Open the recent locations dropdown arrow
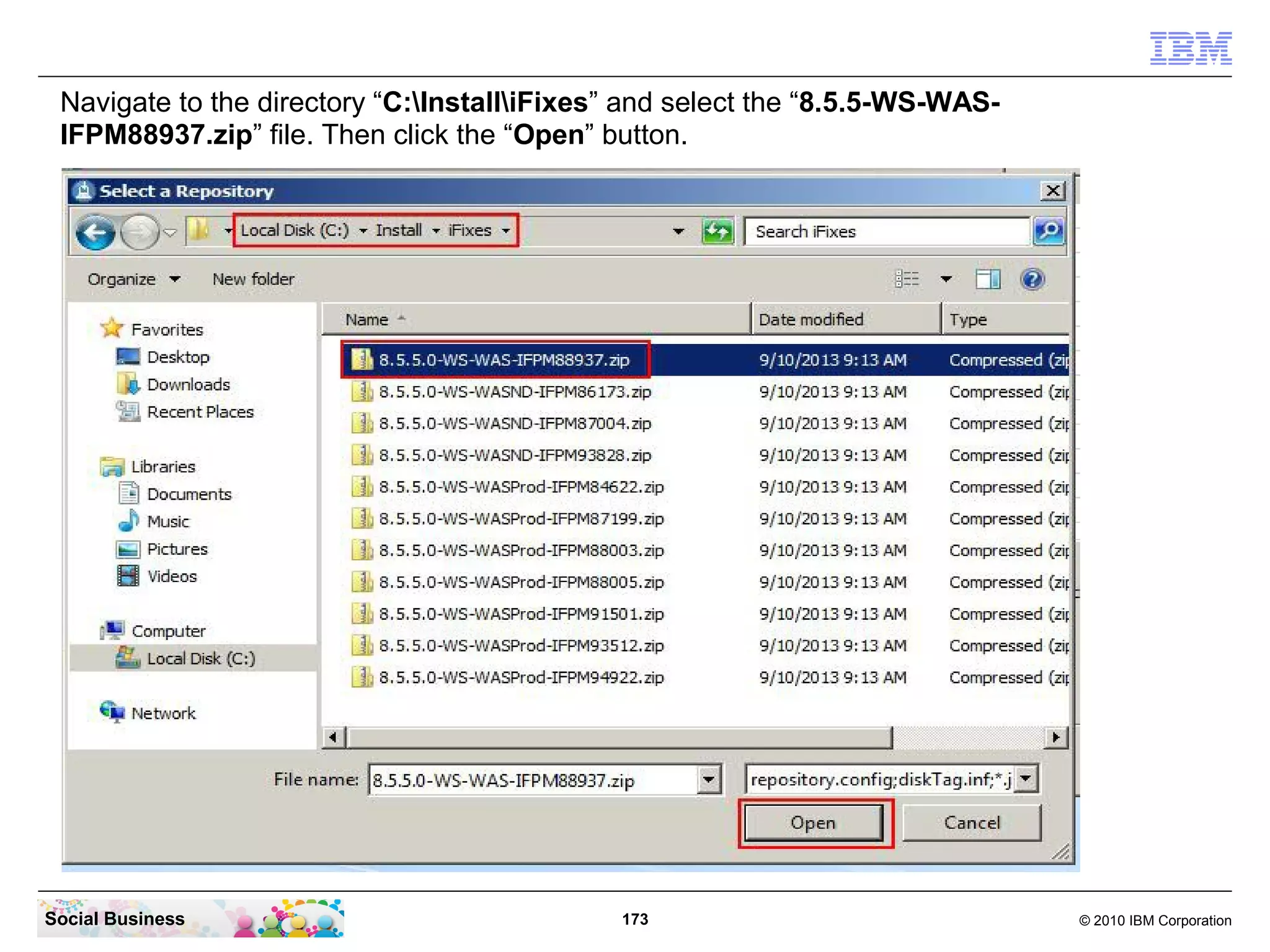Viewport: 1270px width, 952px height. point(170,233)
